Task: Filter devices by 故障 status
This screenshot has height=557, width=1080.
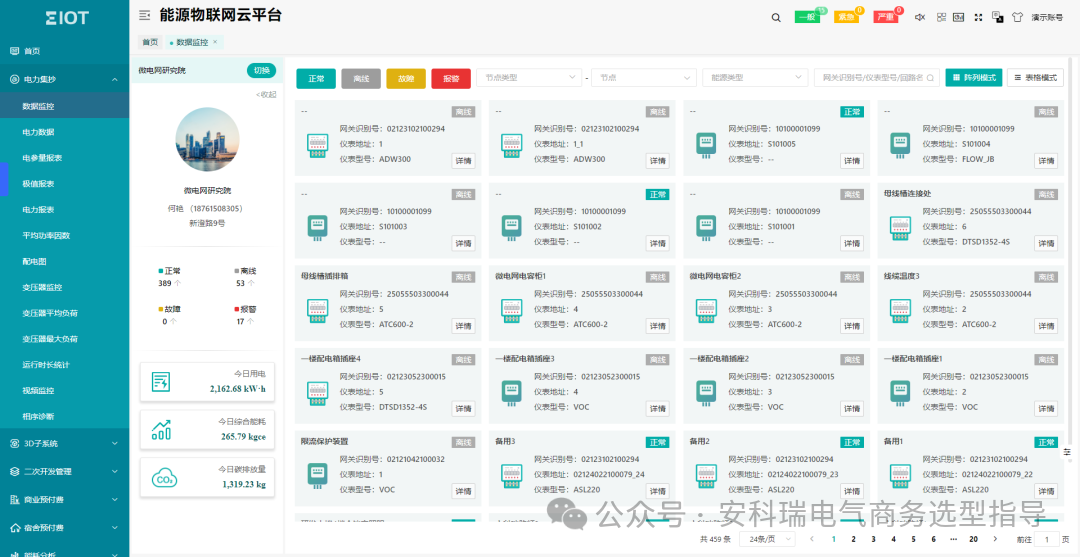Action: coord(406,78)
